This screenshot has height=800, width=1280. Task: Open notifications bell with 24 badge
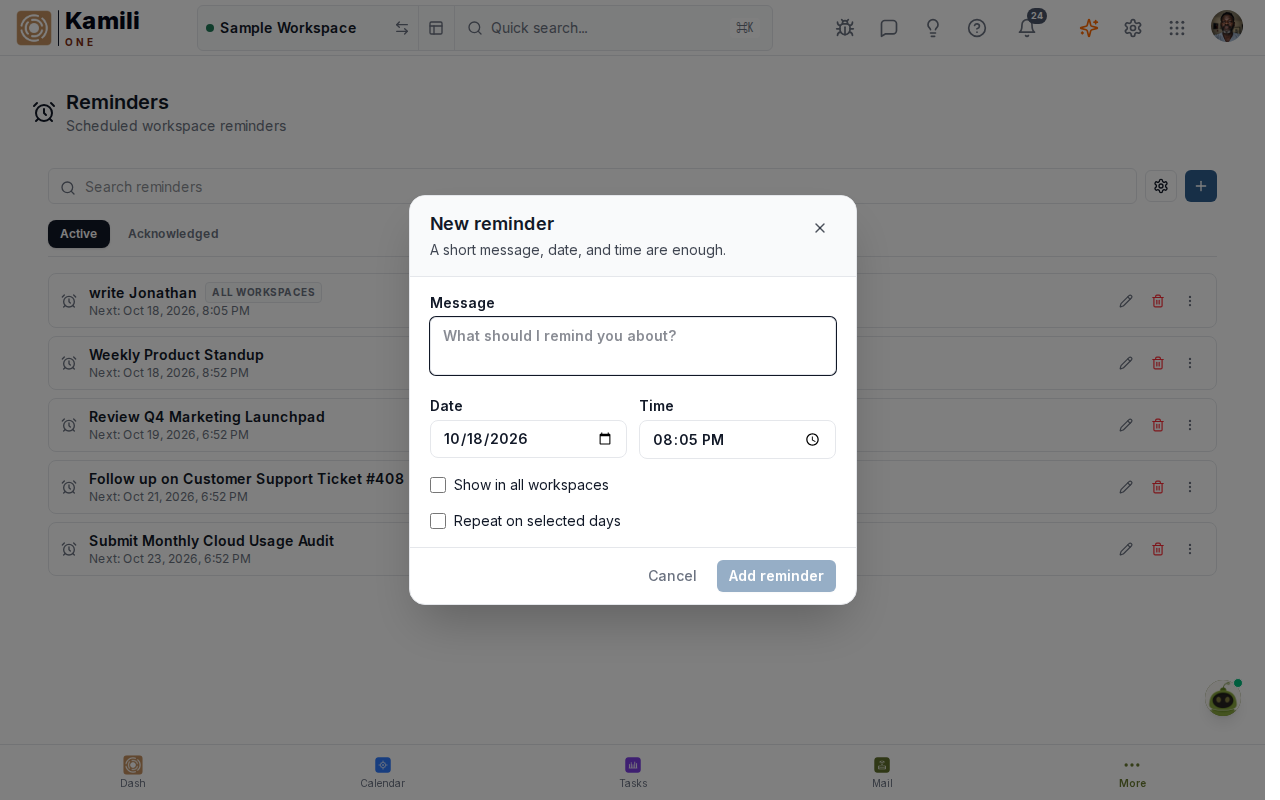(x=1027, y=28)
